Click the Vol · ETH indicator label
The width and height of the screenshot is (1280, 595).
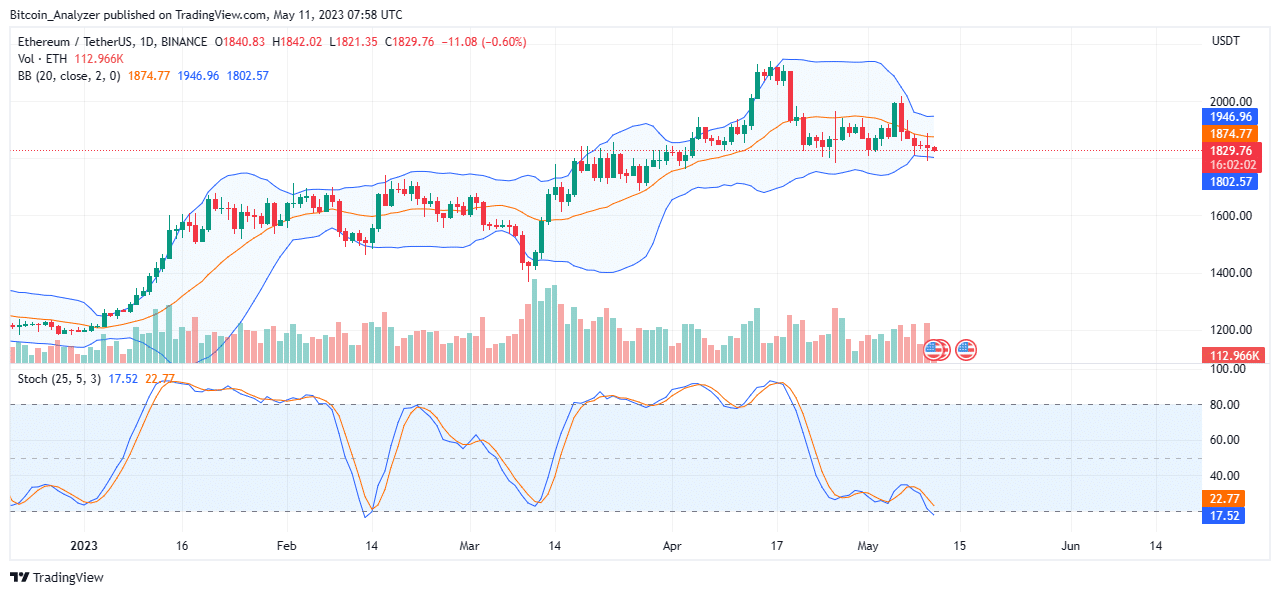[40, 59]
